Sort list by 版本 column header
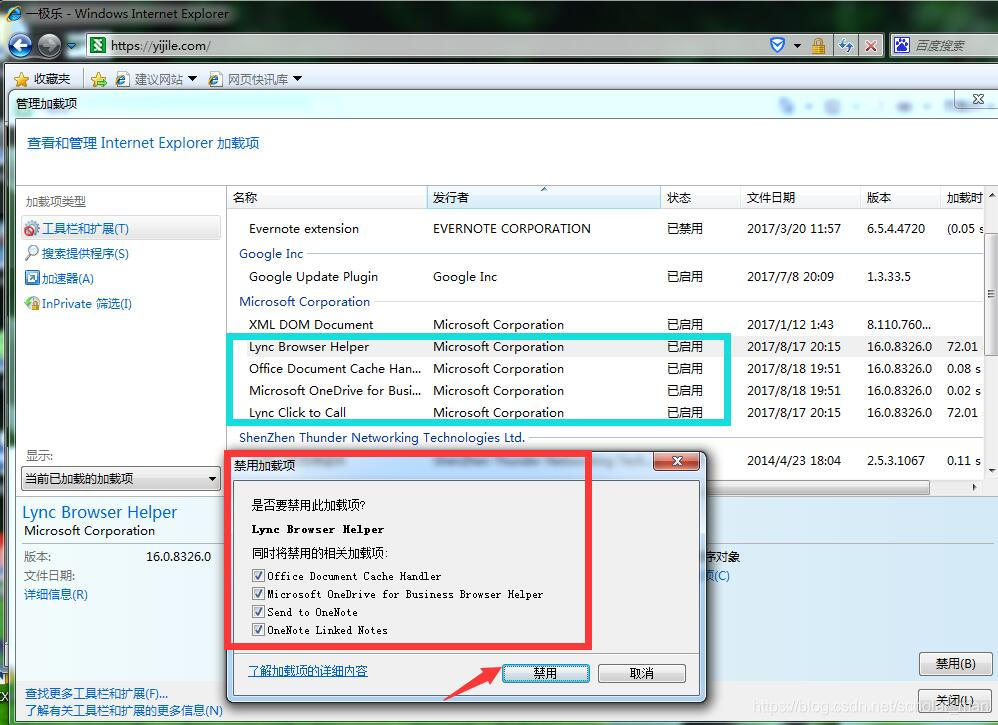This screenshot has height=725, width=998. point(900,197)
